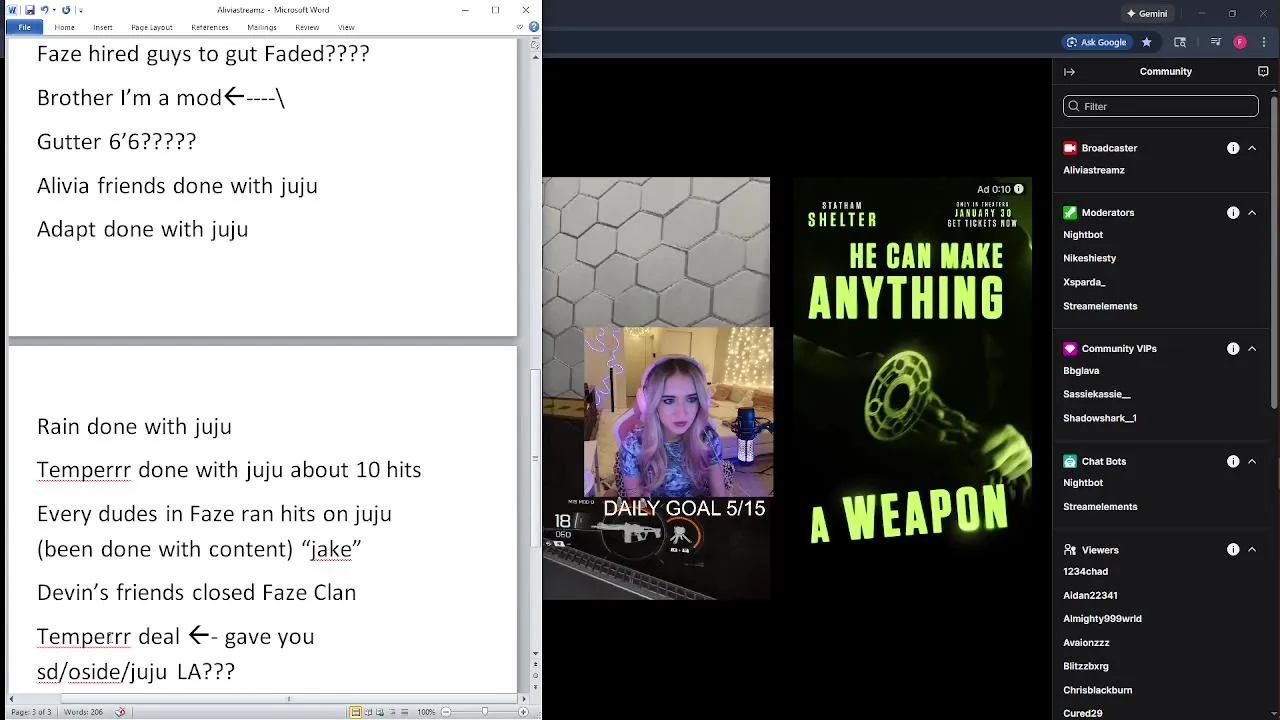This screenshot has height=720, width=1280.
Task: Click the Words: 206 count in status bar
Action: (x=83, y=712)
